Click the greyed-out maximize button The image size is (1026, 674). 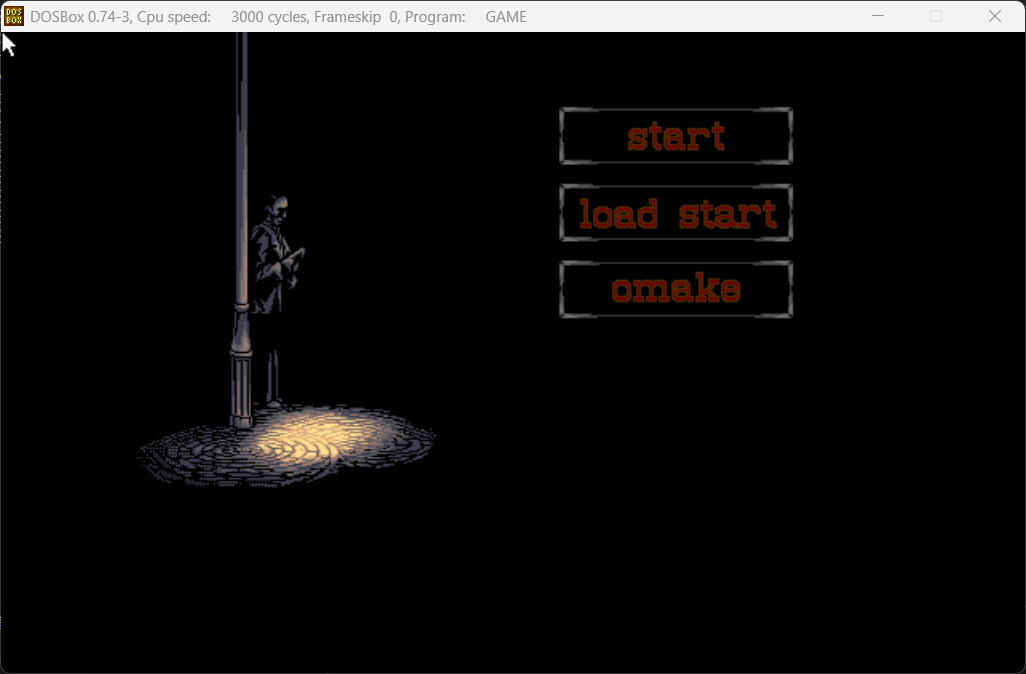pos(936,16)
